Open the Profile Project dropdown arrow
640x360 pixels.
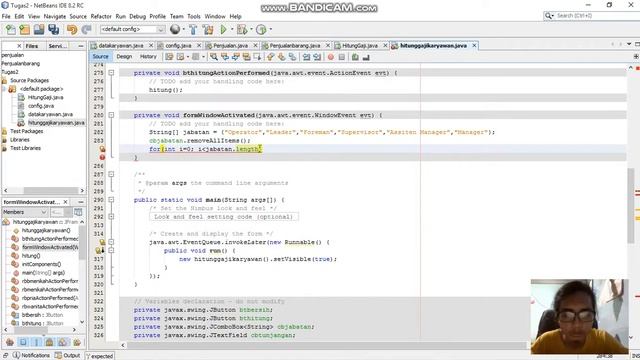point(270,29)
